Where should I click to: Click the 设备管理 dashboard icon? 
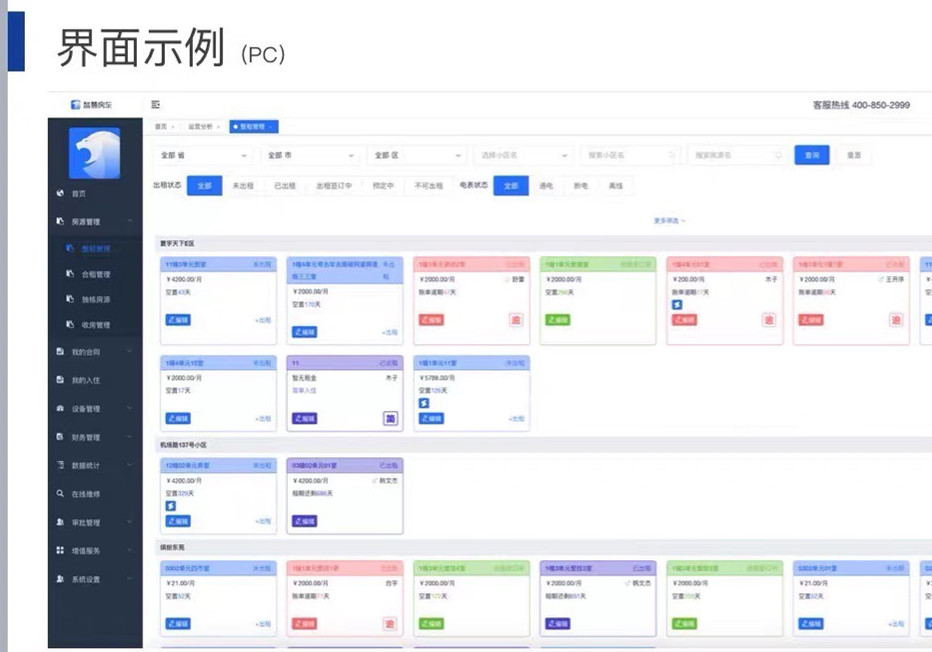(60, 408)
